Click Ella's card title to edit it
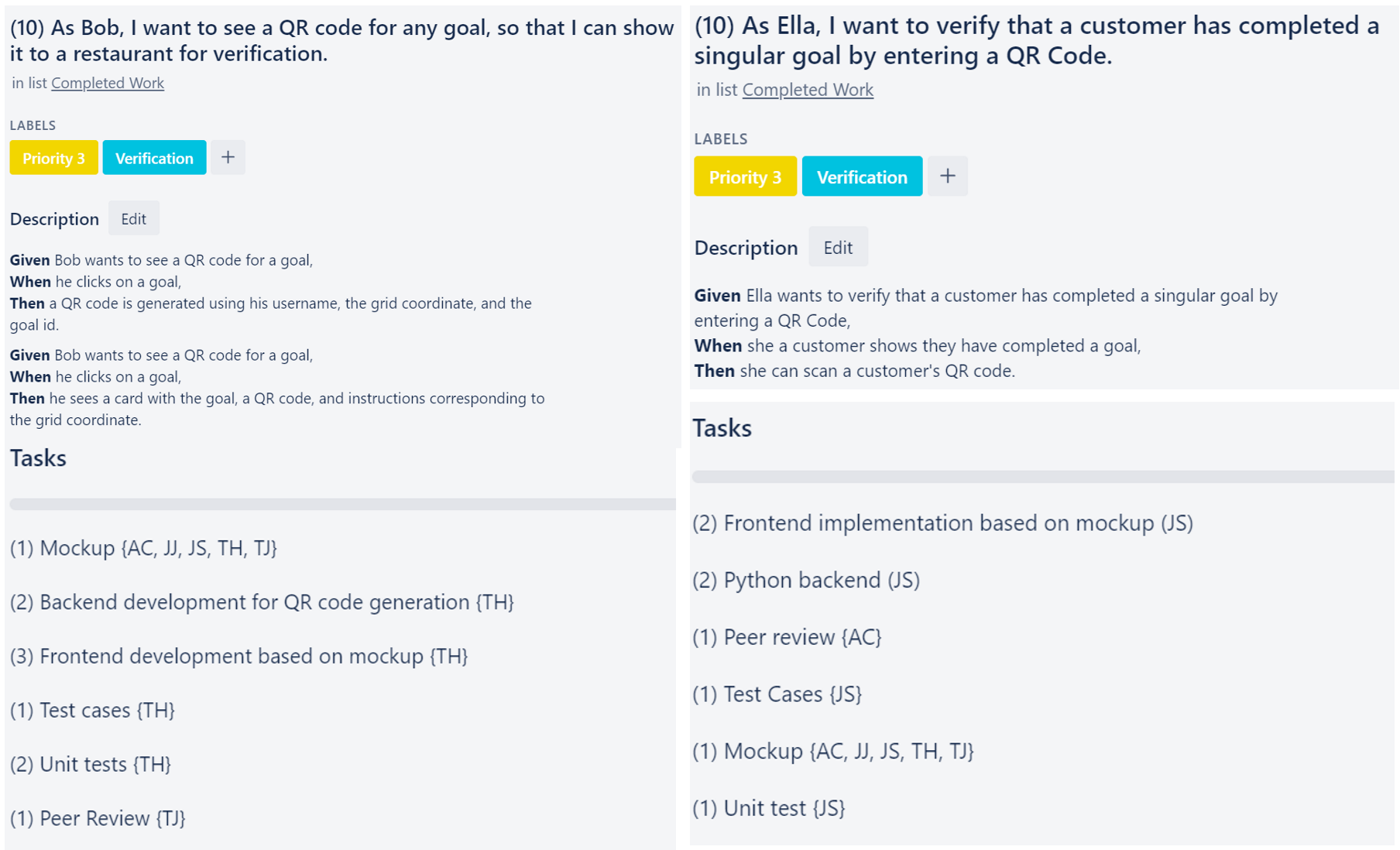Image resolution: width=1400 pixels, height=850 pixels. tap(1036, 40)
